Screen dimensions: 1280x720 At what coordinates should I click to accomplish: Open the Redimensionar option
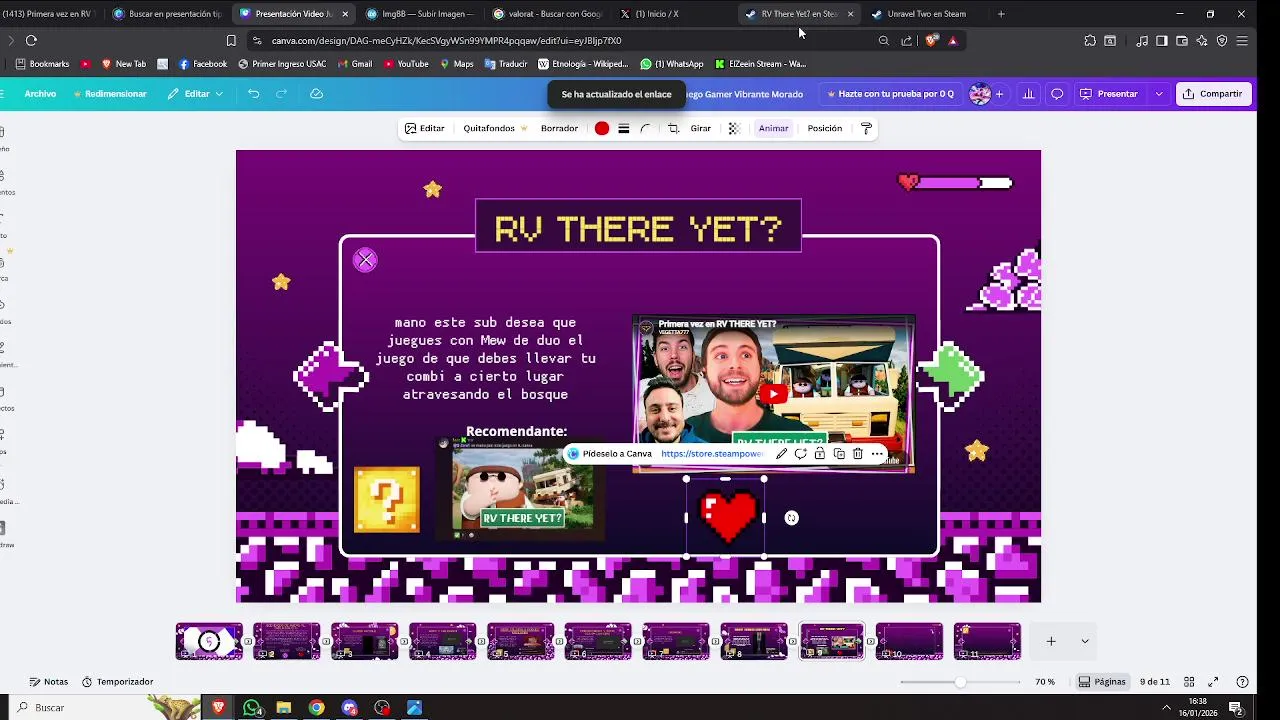pyautogui.click(x=111, y=94)
